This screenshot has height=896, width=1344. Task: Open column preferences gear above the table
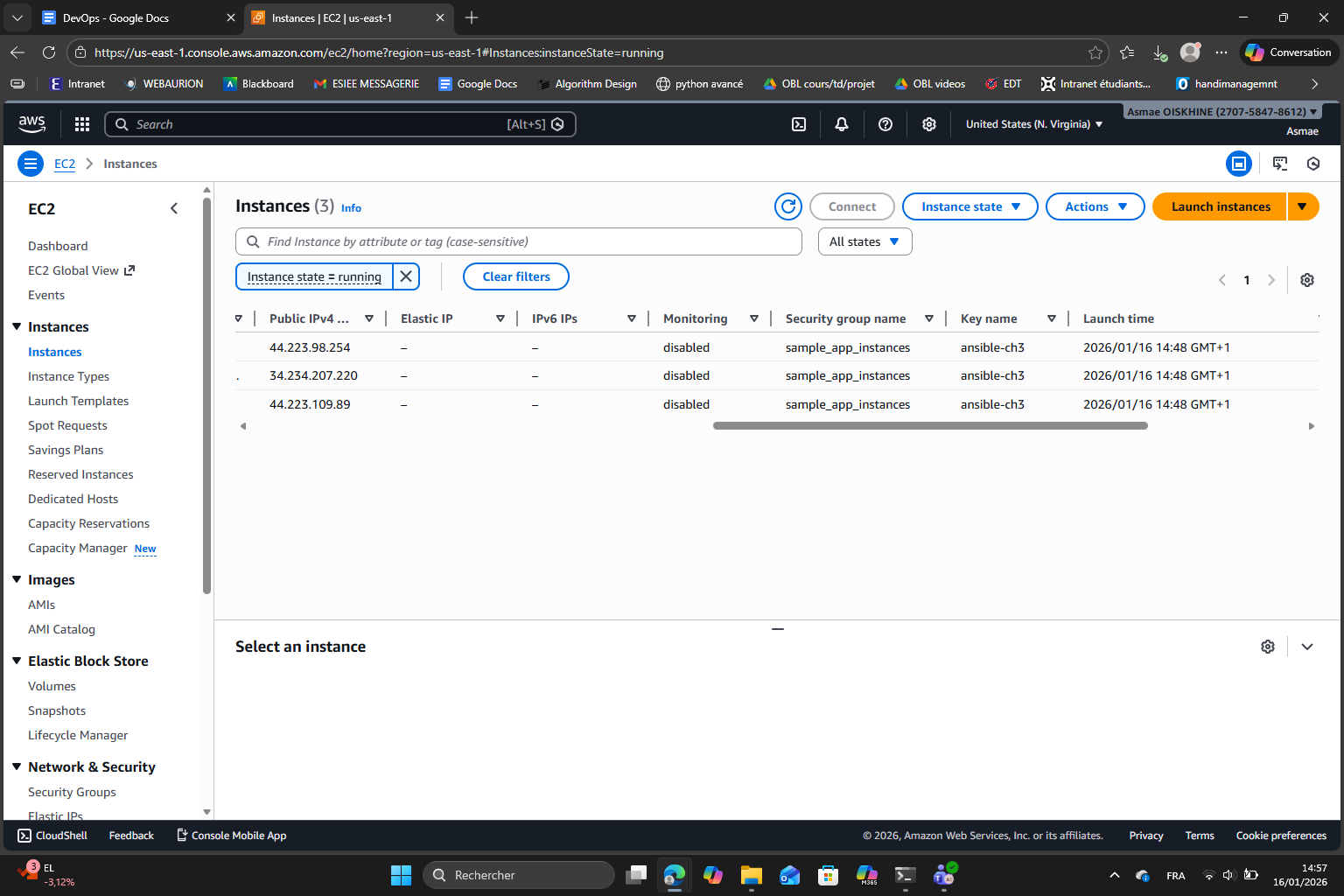[x=1306, y=279]
